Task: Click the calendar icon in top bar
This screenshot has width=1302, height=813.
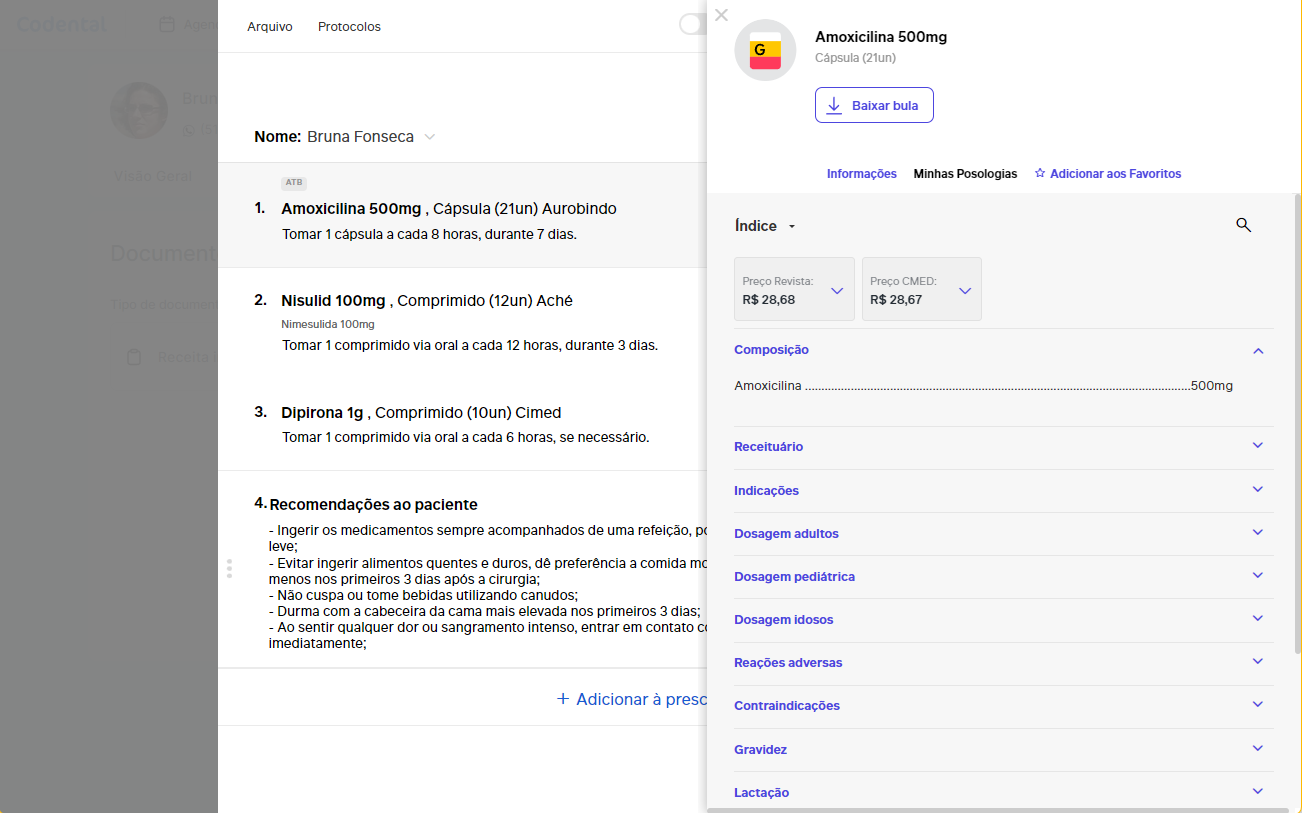Action: pos(167,25)
